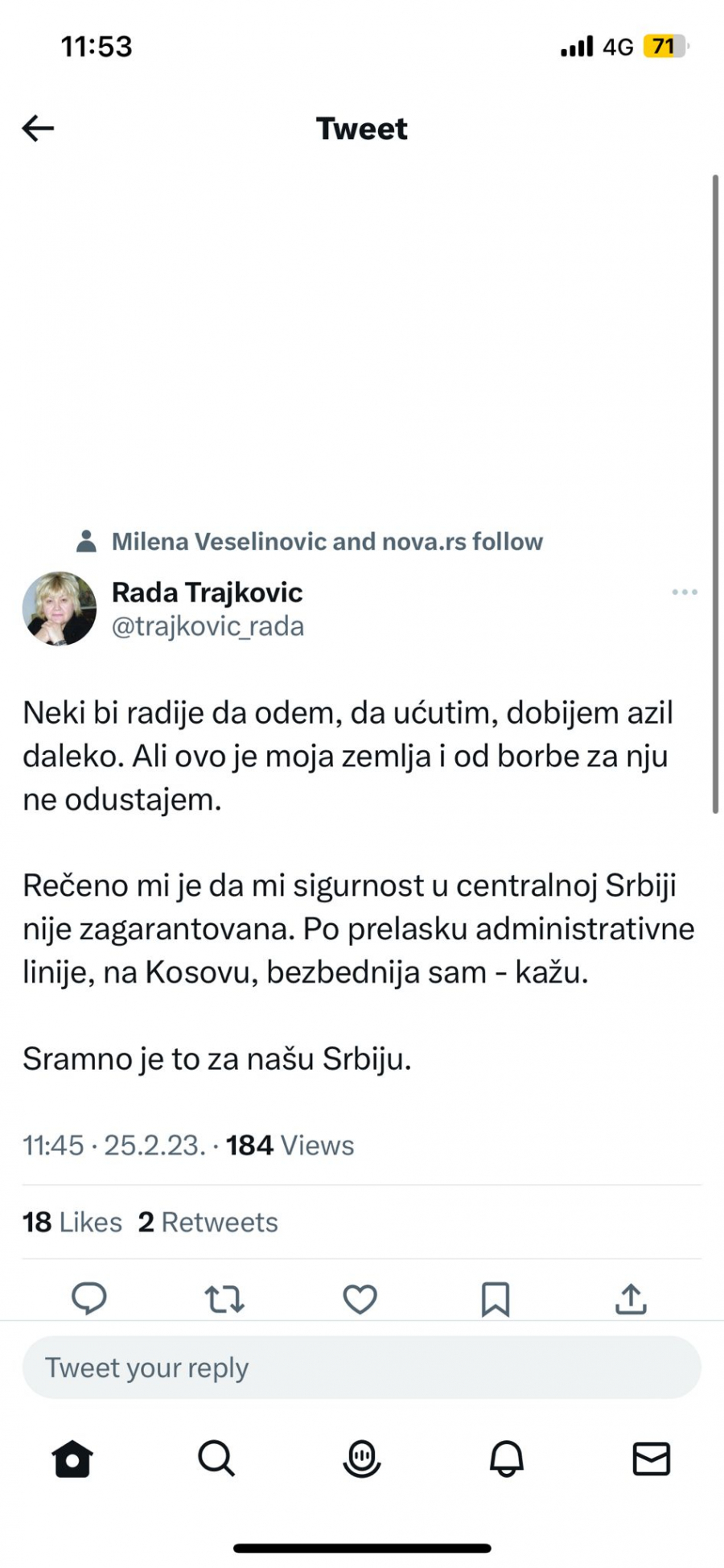Image resolution: width=724 pixels, height=1568 pixels.
Task: Go to the Home timeline
Action: (x=72, y=1459)
